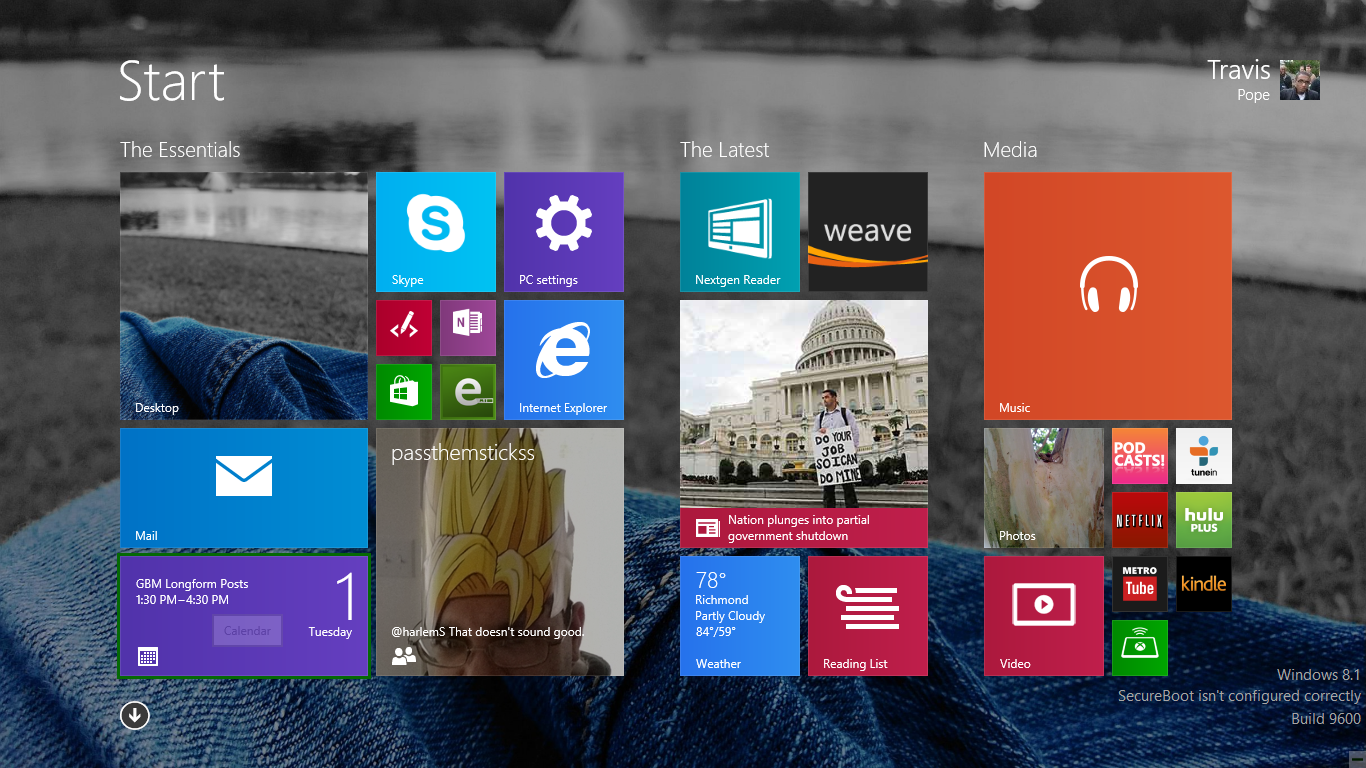The height and width of the screenshot is (768, 1366).
Task: Launch Hulu Plus
Action: [x=1203, y=519]
